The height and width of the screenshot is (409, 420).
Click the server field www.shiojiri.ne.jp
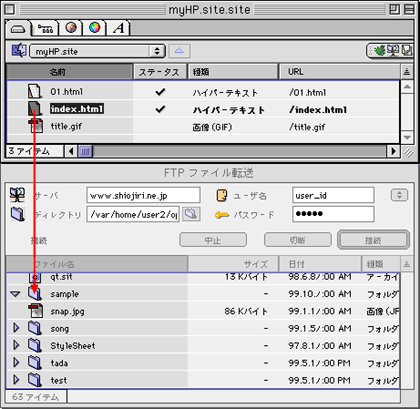point(143,195)
